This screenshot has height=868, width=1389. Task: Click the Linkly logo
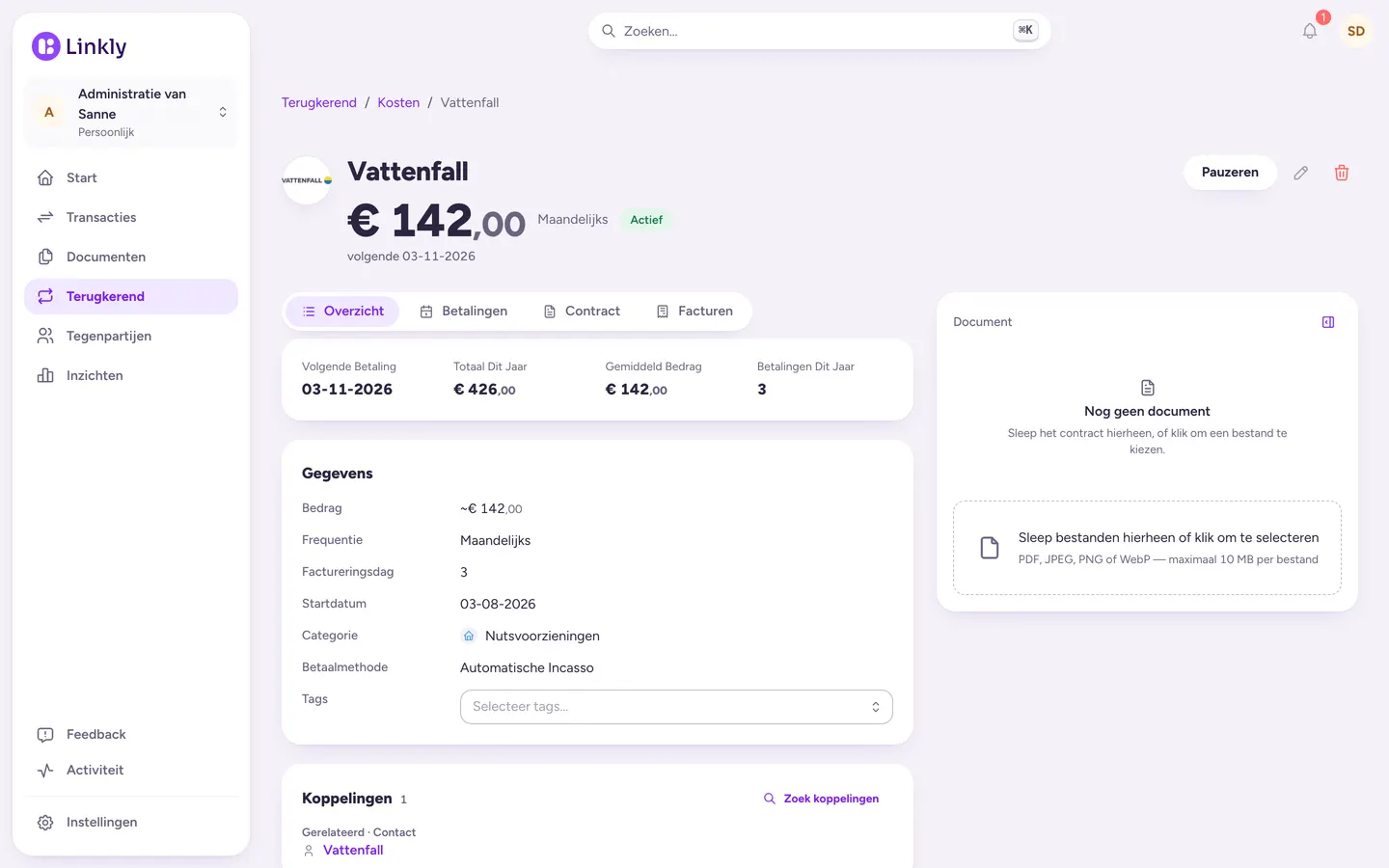79,46
